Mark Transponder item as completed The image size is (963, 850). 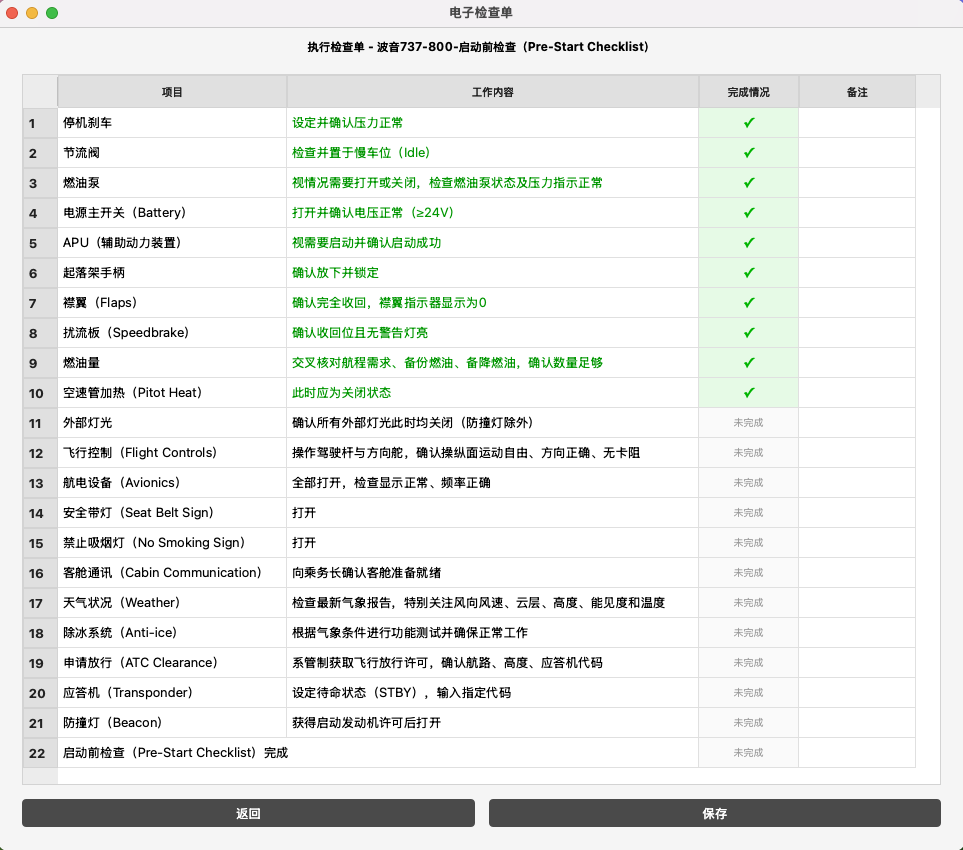click(748, 693)
